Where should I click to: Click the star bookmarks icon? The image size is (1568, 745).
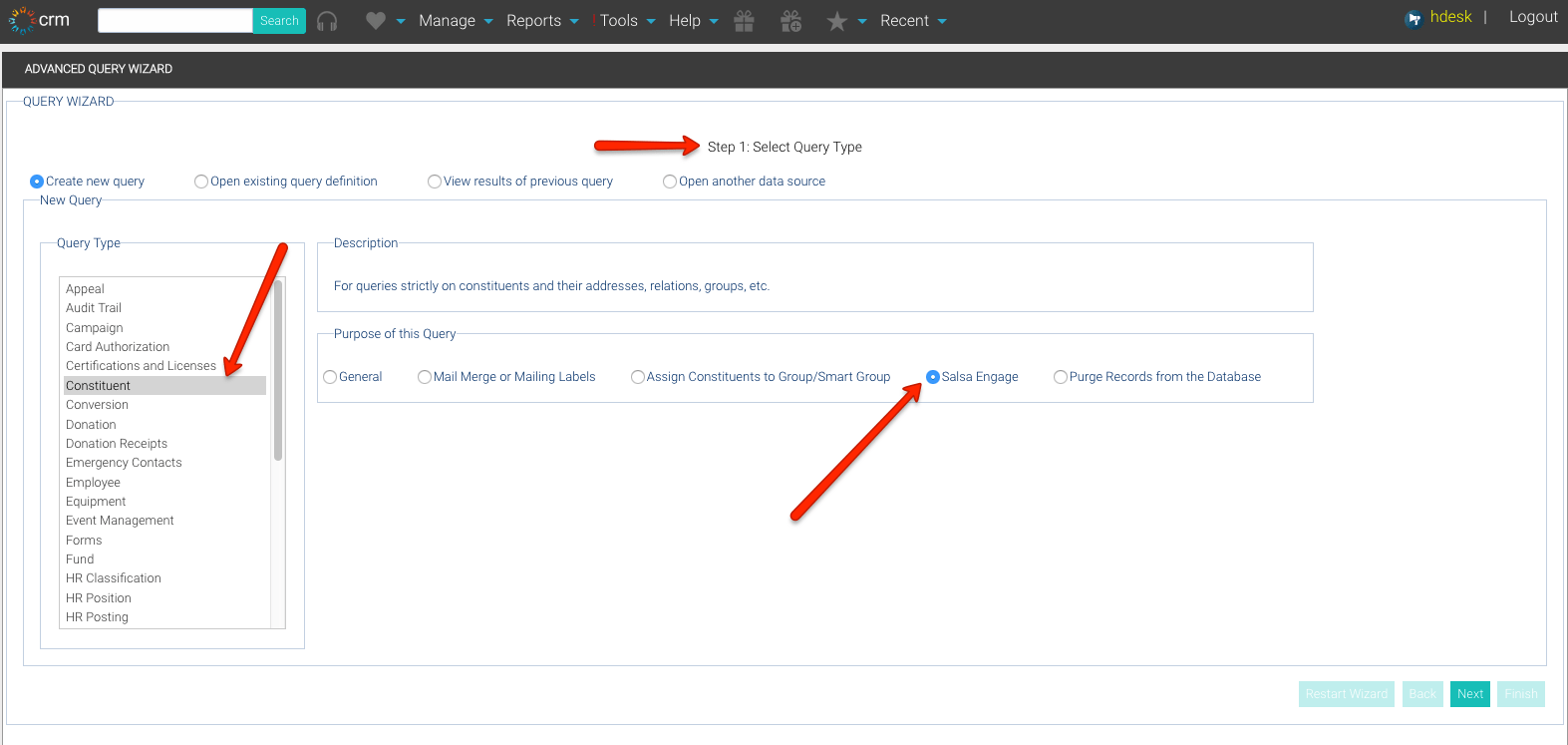(x=837, y=21)
